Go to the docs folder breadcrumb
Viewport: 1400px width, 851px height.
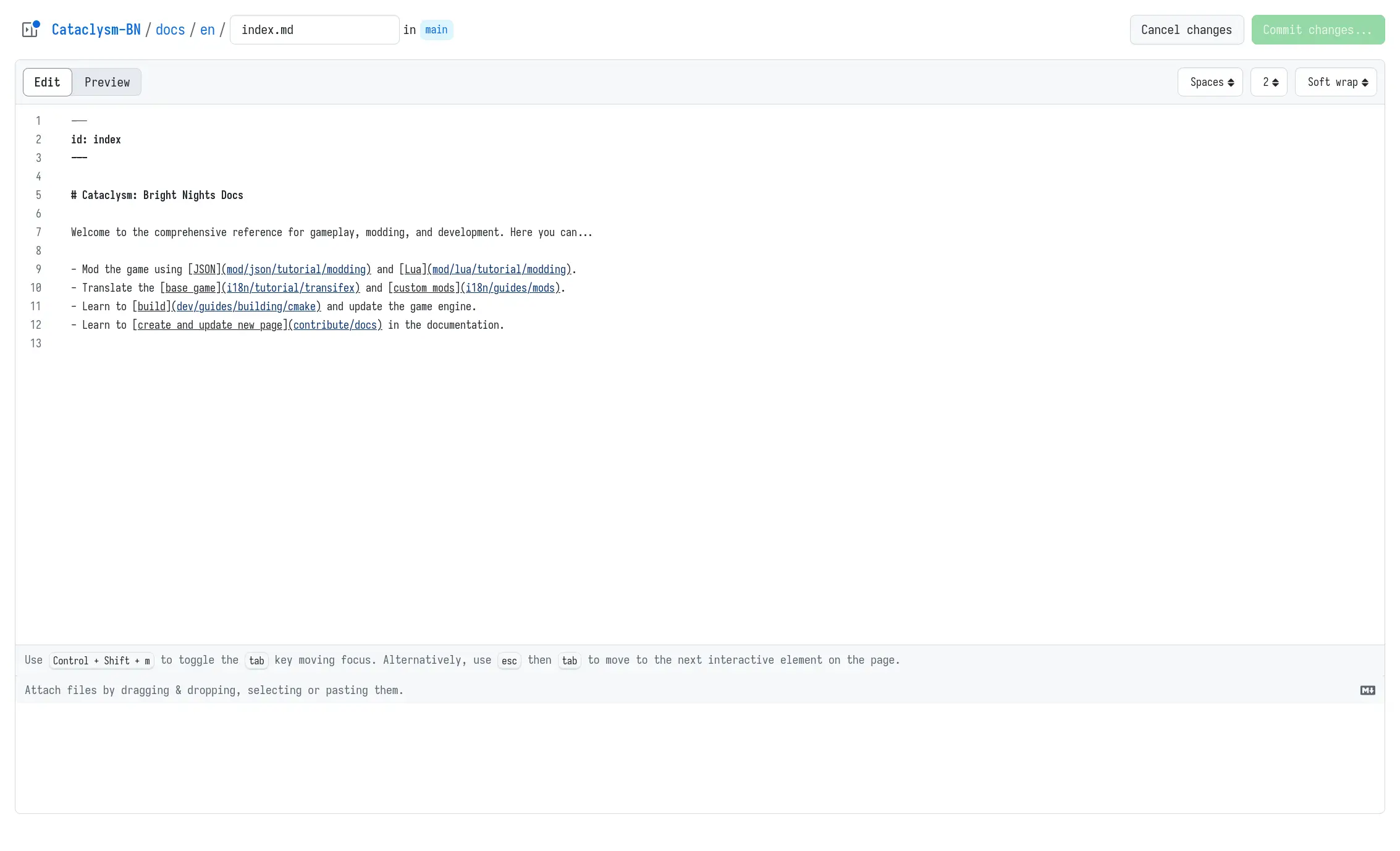170,30
